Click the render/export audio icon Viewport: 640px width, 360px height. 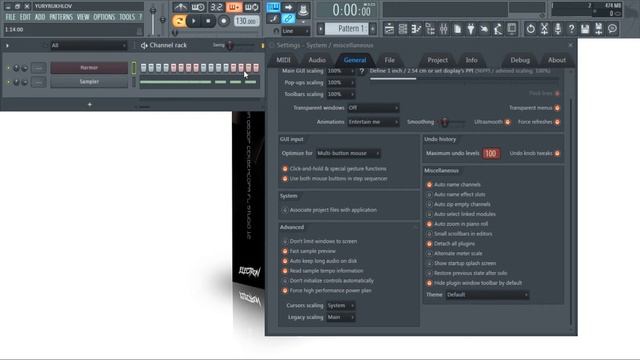598,29
